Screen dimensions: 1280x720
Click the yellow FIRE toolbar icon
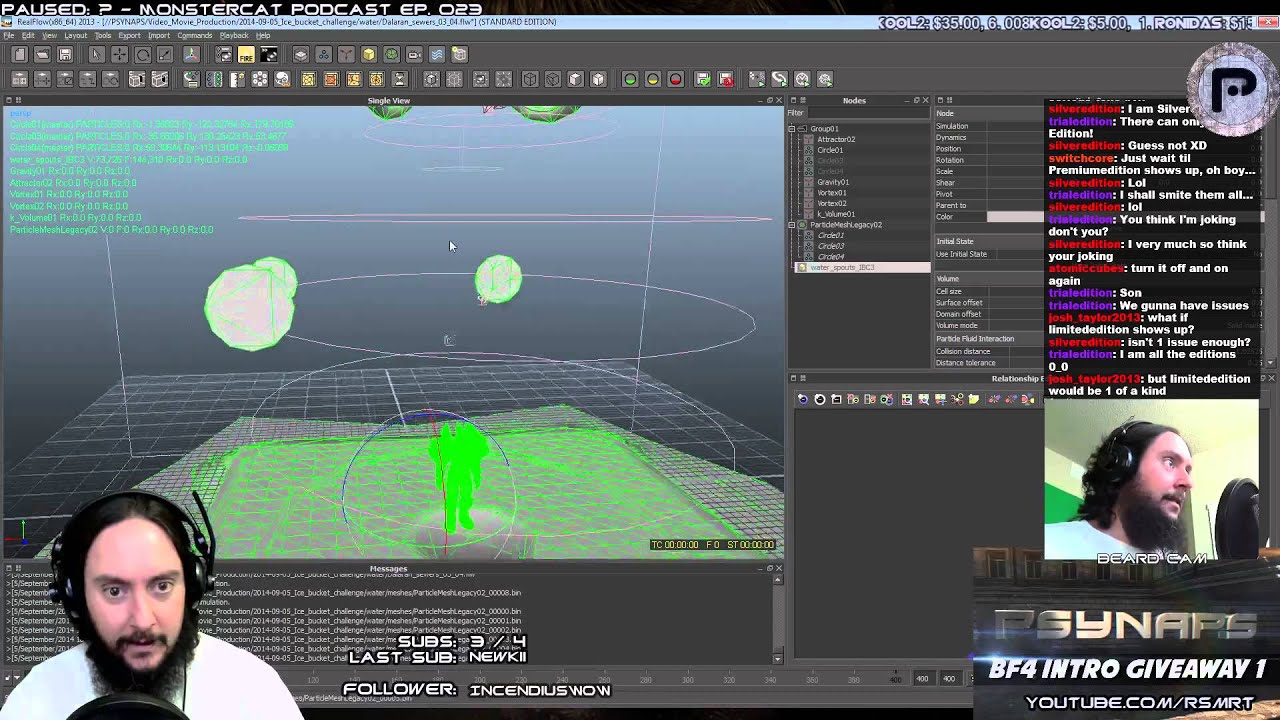(x=246, y=55)
